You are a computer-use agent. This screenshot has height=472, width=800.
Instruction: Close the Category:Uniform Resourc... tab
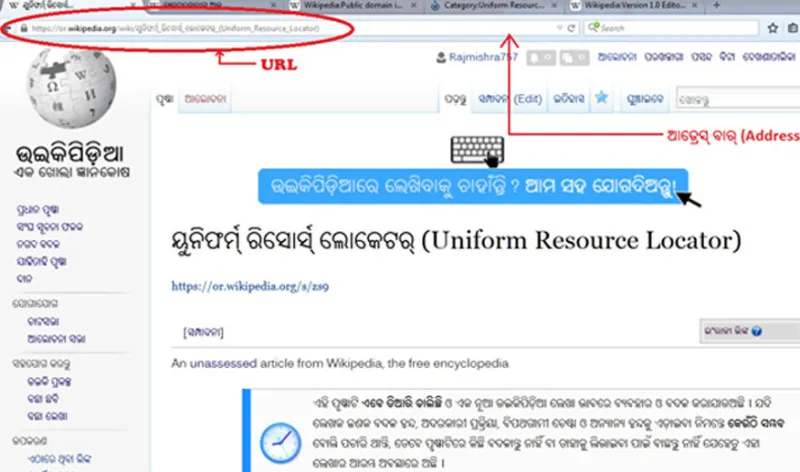[555, 5]
